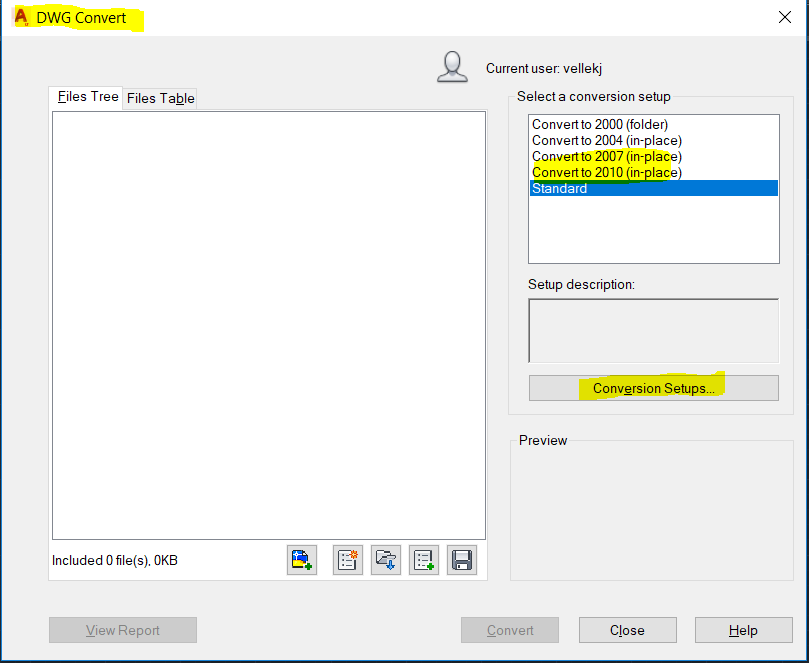Switch to the Files Tree tab
The height and width of the screenshot is (663, 809).
85,98
